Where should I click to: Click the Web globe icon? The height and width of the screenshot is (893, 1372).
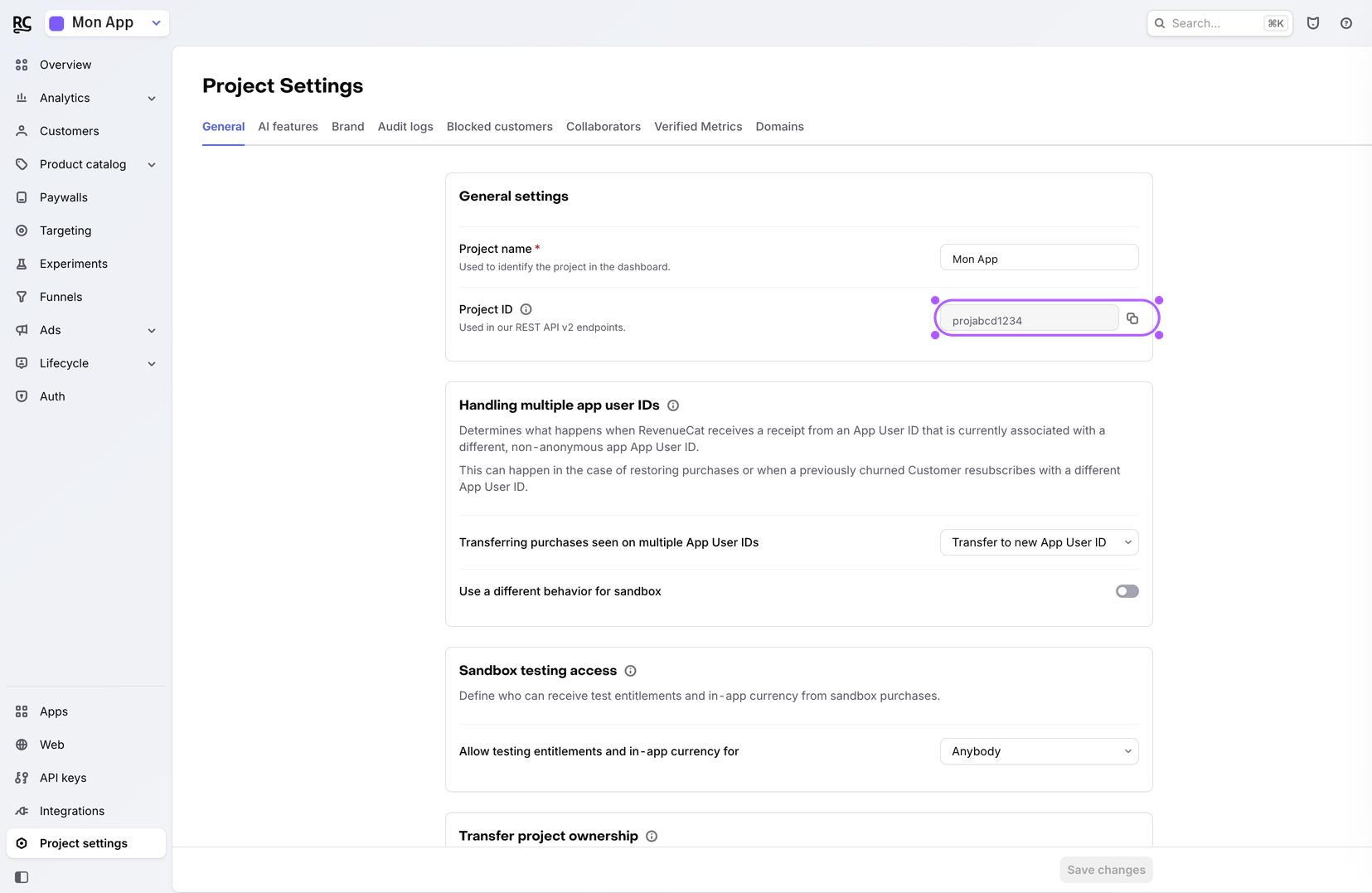pyautogui.click(x=22, y=745)
